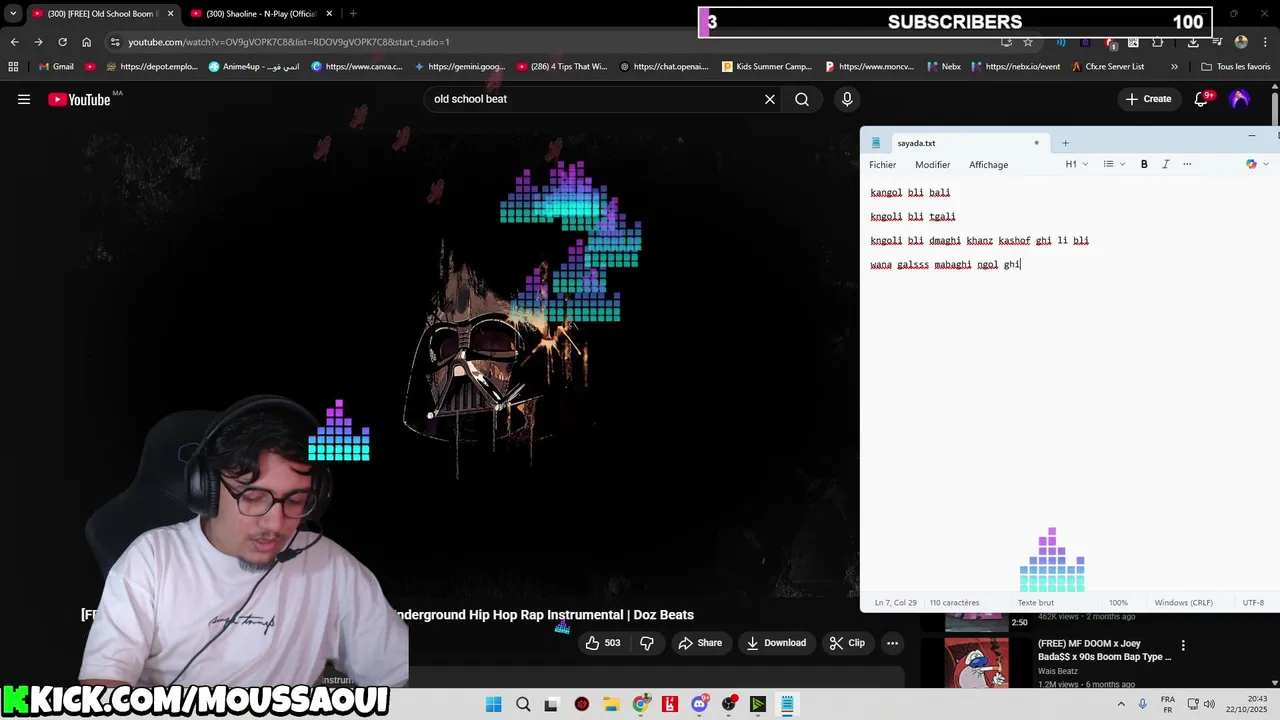This screenshot has width=1280, height=720.
Task: Open Anime4up bookmark
Action: (x=254, y=67)
